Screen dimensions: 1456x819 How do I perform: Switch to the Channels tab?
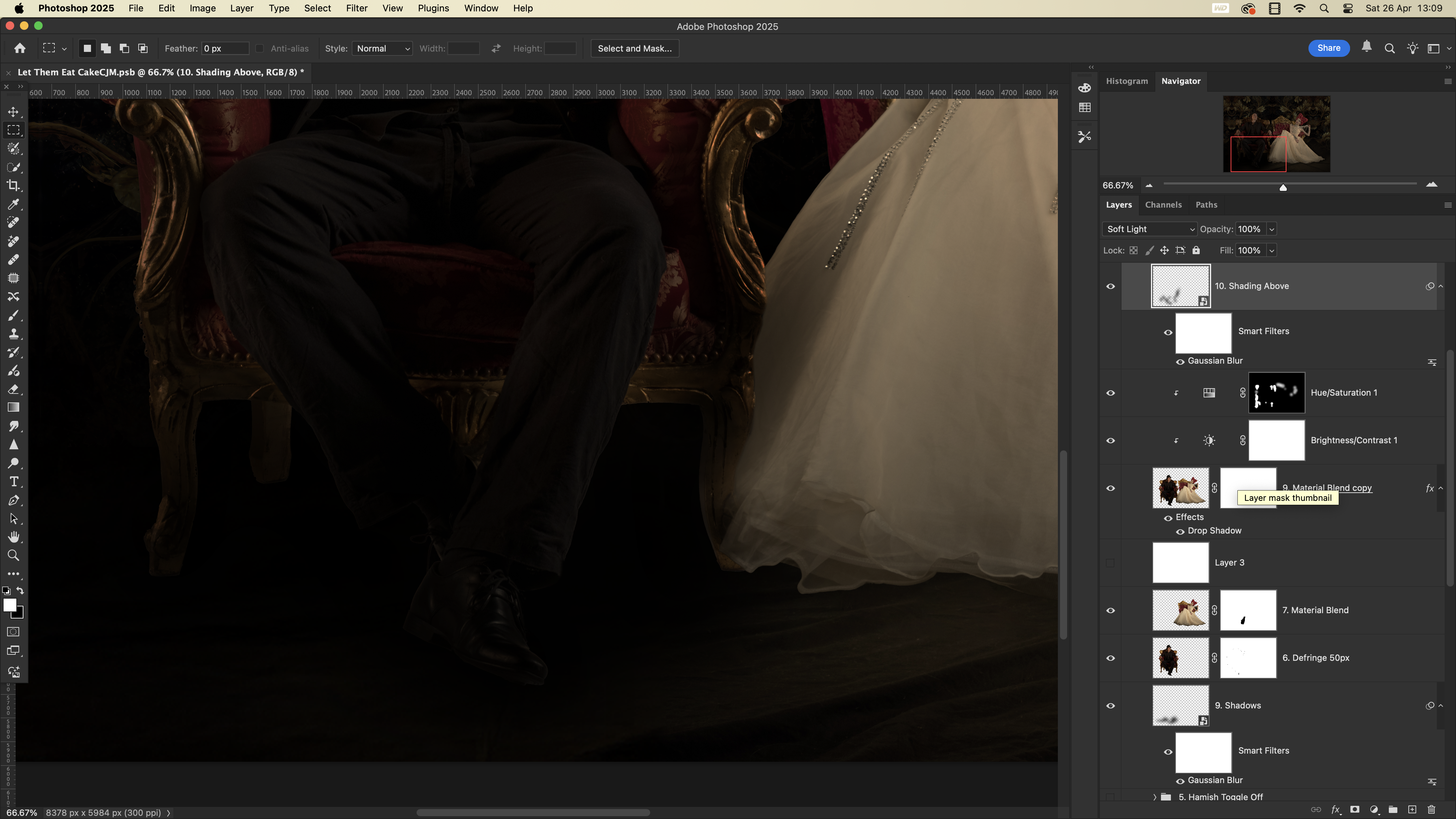1163,205
